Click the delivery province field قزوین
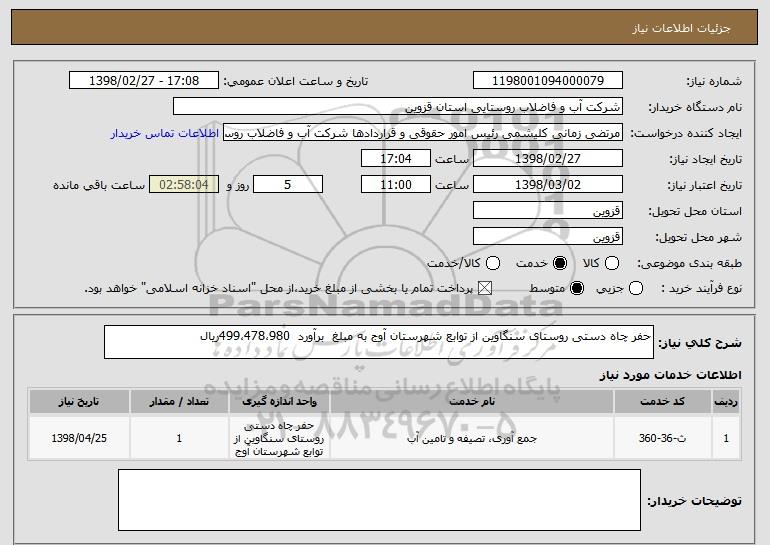Screen dimensions: 770x545 click(x=548, y=211)
